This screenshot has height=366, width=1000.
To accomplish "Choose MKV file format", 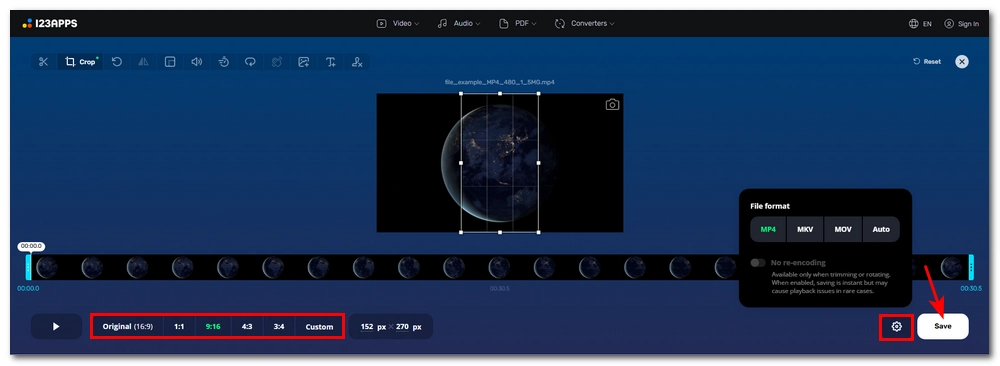I will (x=805, y=230).
